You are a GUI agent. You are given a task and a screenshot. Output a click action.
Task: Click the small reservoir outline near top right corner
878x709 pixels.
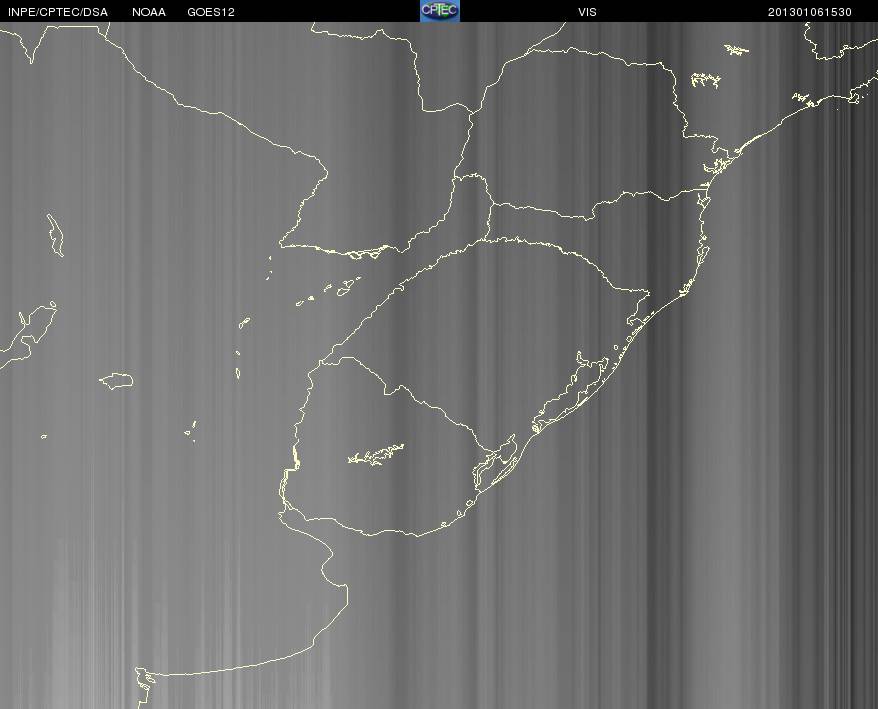coord(737,49)
